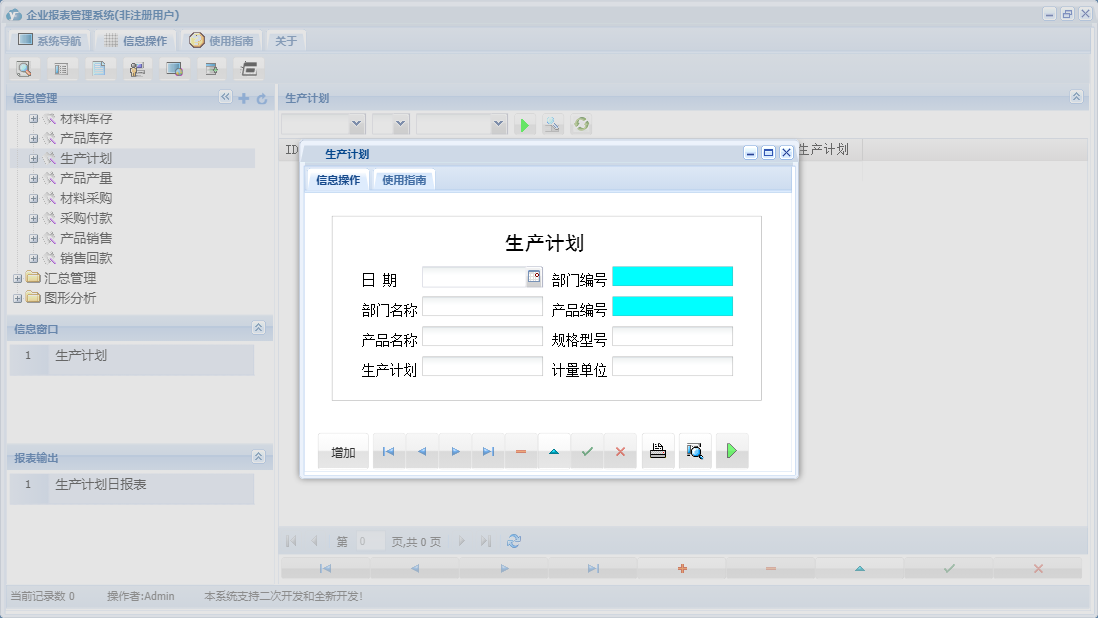Click the 日期 input field in the dialog

tap(478, 276)
